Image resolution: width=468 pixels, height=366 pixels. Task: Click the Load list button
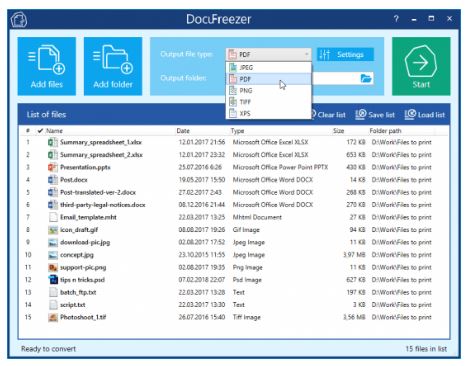coord(425,115)
